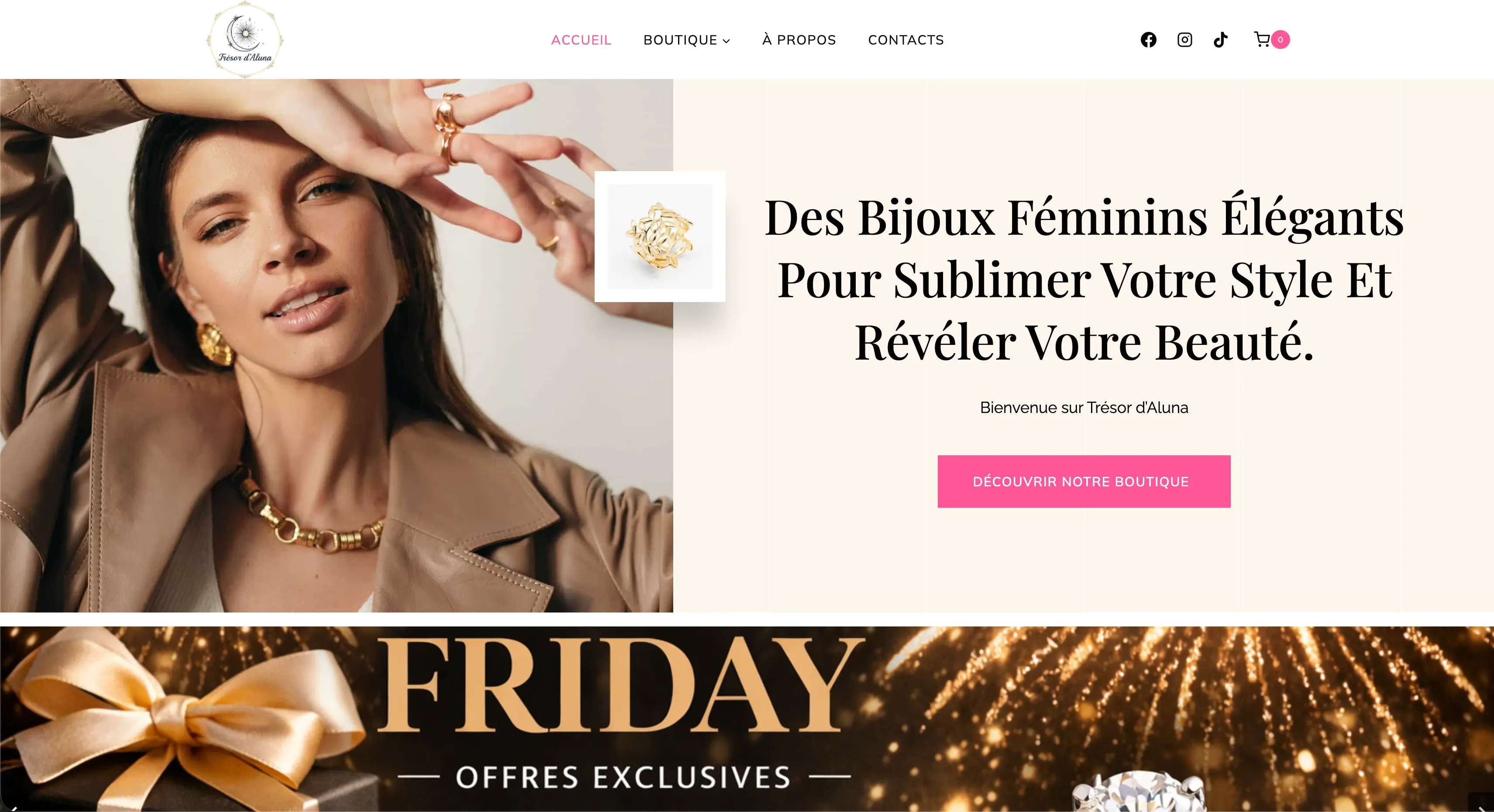Open the TikTok profile icon
Image resolution: width=1494 pixels, height=812 pixels.
[1220, 39]
